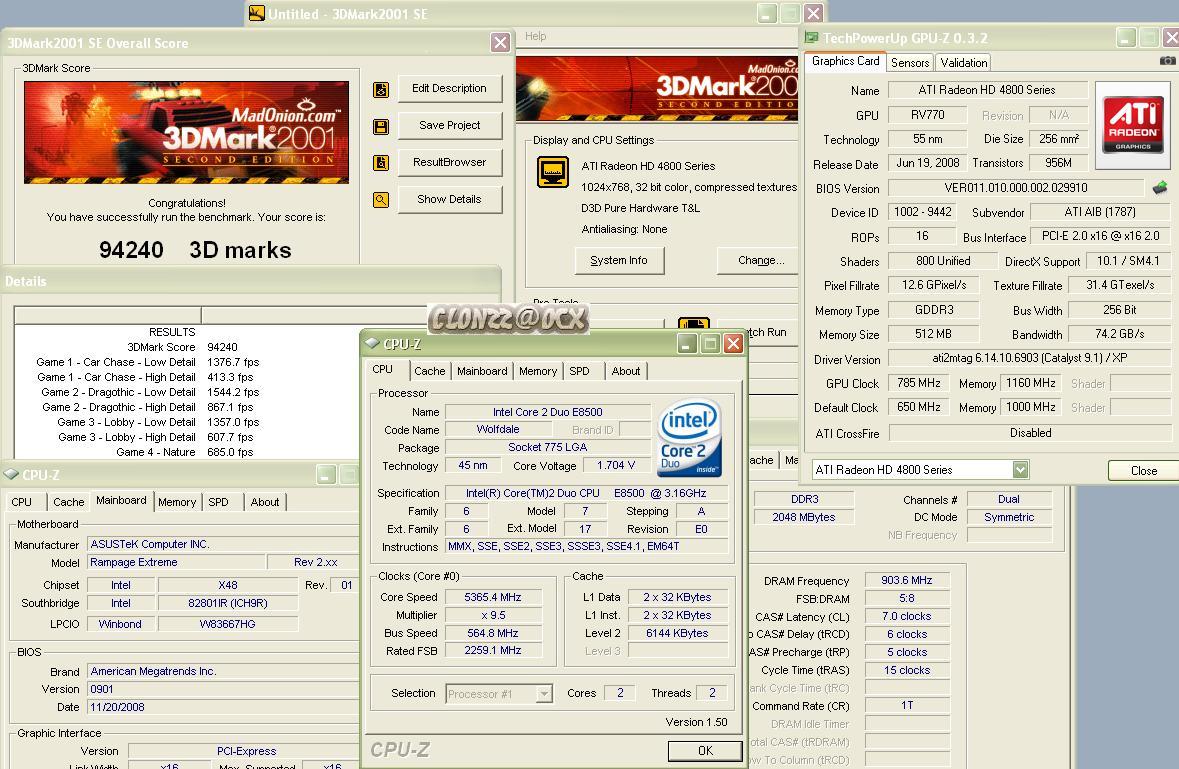Switch to Memory tab in left CPU-Z window
The image size is (1179, 769).
[177, 502]
